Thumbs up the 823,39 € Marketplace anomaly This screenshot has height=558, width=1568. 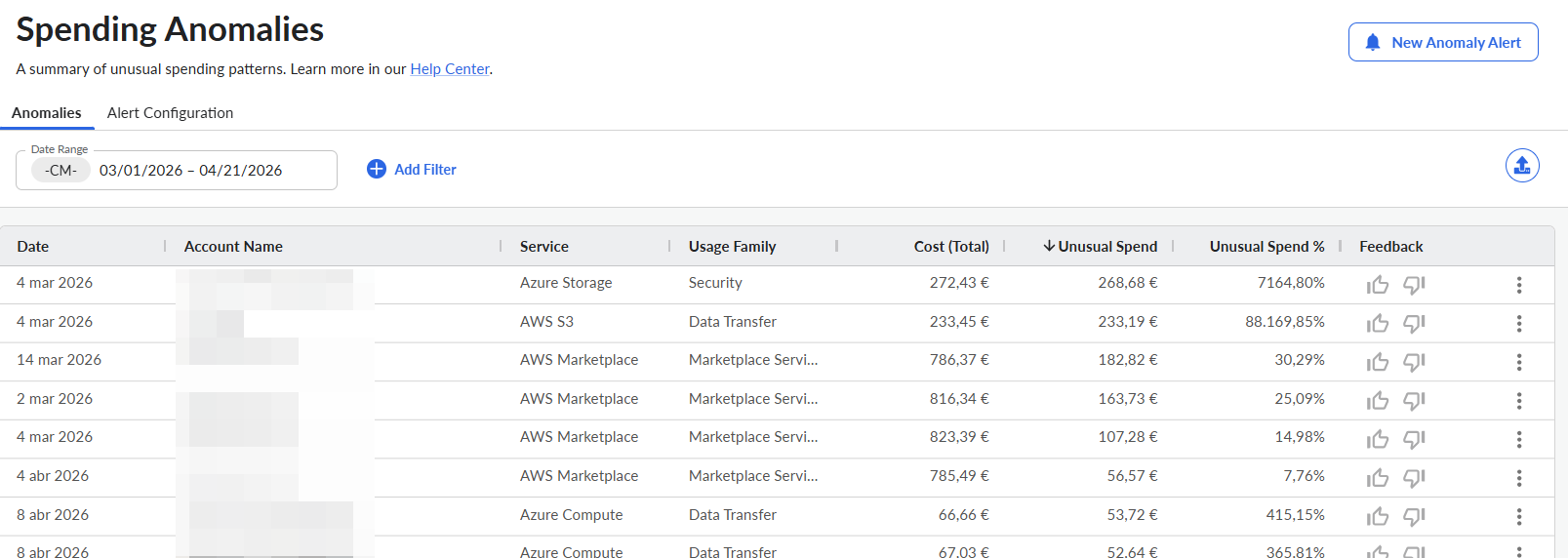tap(1378, 439)
